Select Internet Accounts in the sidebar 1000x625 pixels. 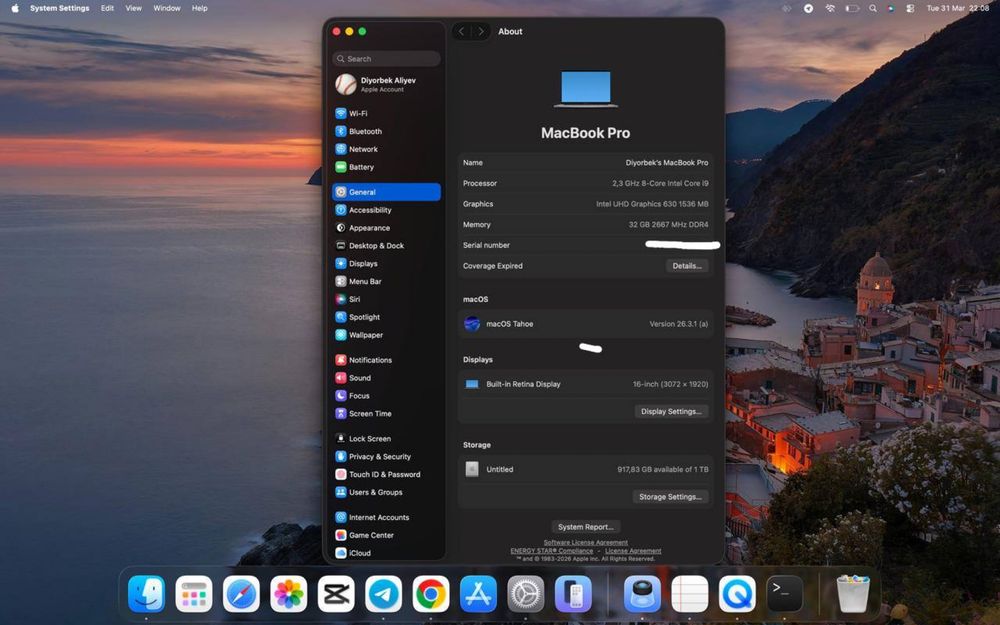[386, 517]
